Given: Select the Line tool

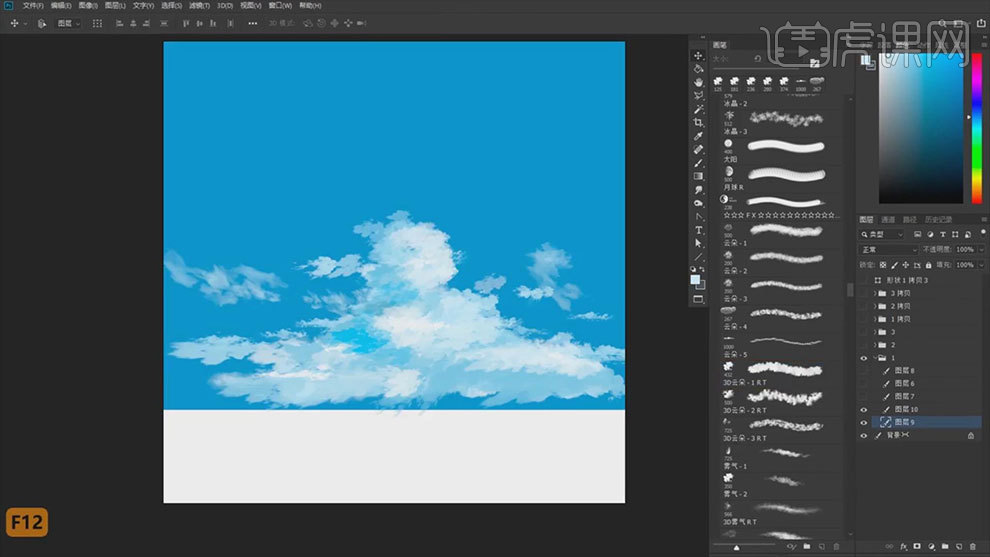Looking at the screenshot, I should (698, 257).
